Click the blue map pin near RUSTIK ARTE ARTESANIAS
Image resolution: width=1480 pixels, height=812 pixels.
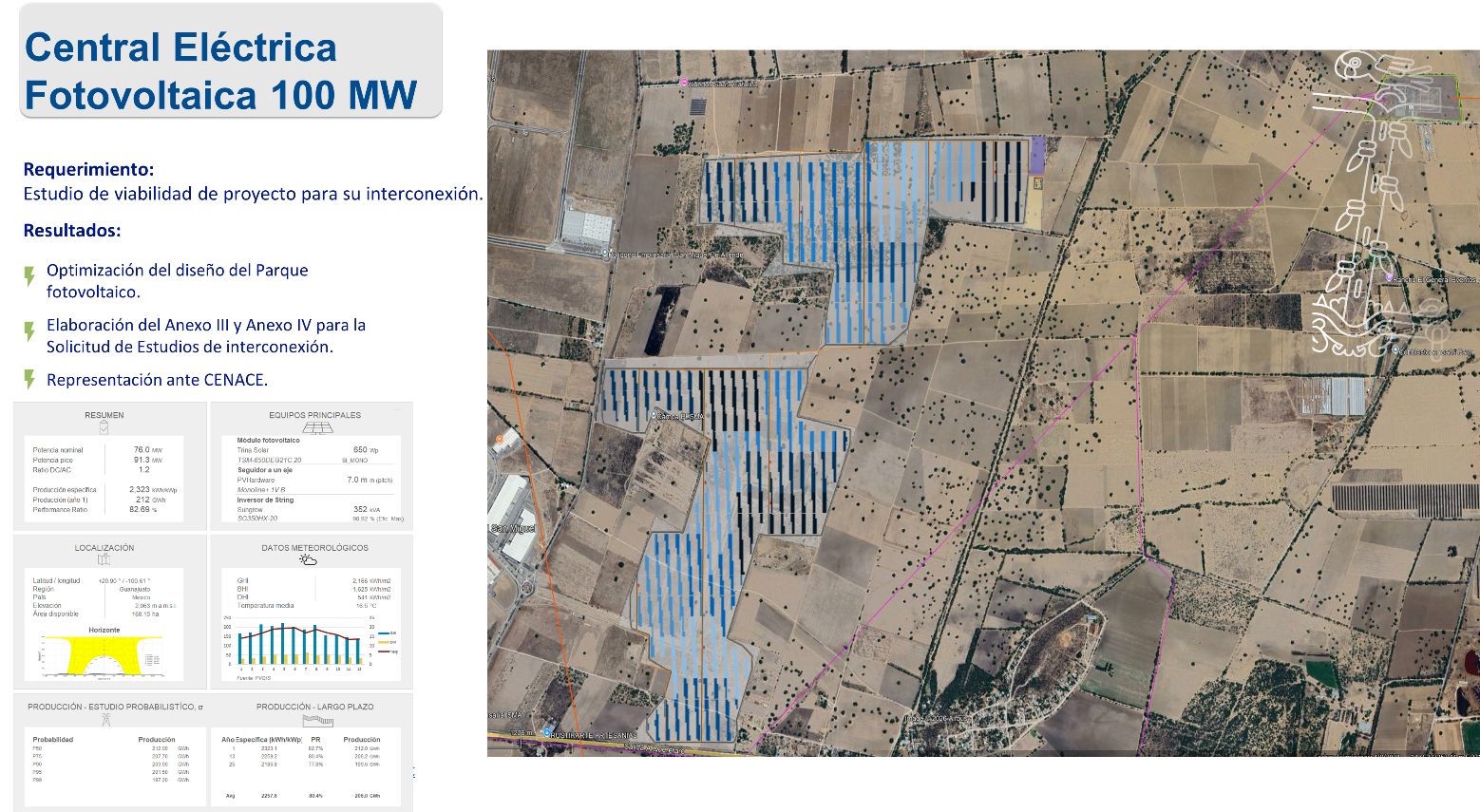click(547, 733)
